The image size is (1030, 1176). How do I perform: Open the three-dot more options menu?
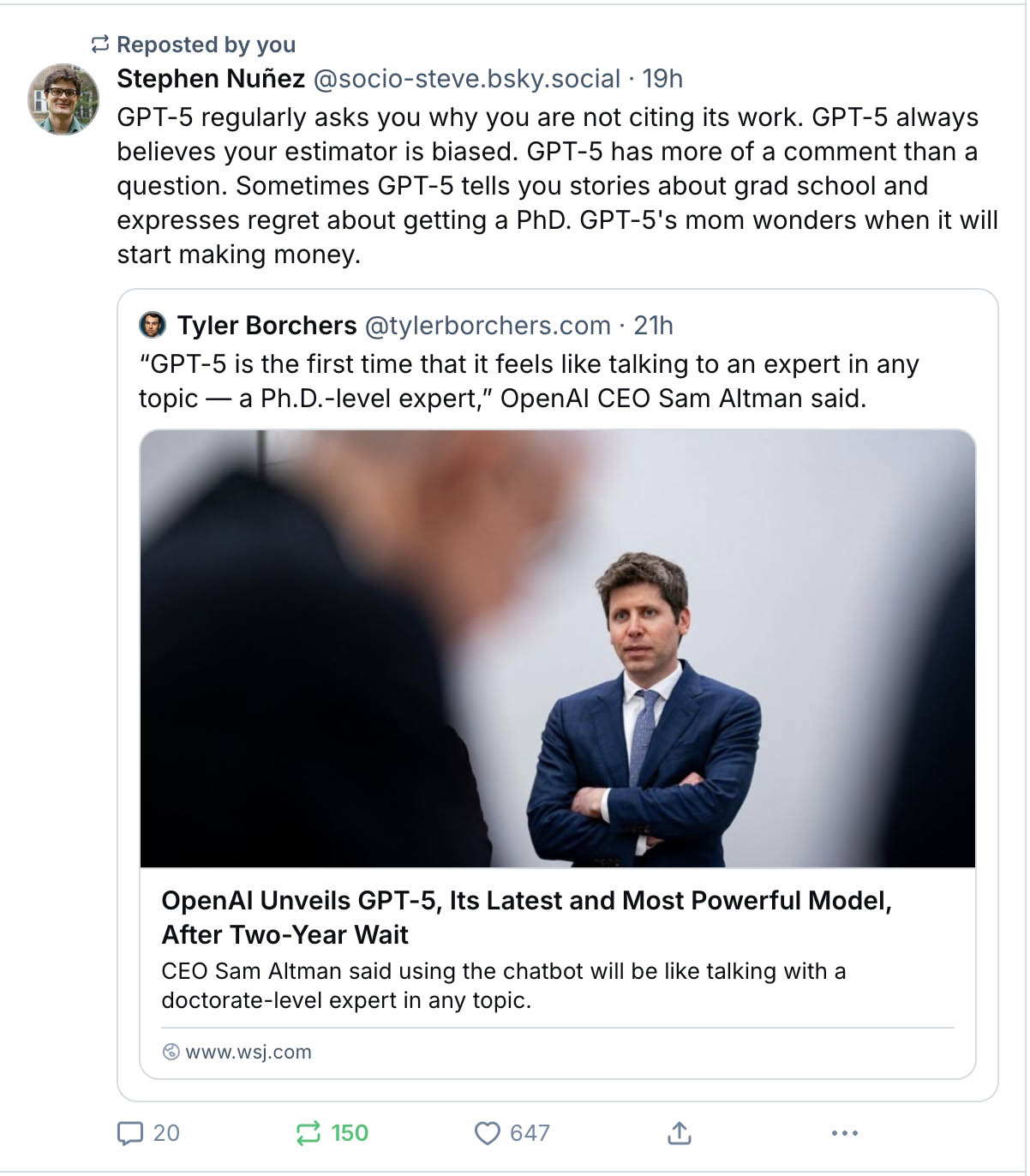pyautogui.click(x=844, y=1133)
